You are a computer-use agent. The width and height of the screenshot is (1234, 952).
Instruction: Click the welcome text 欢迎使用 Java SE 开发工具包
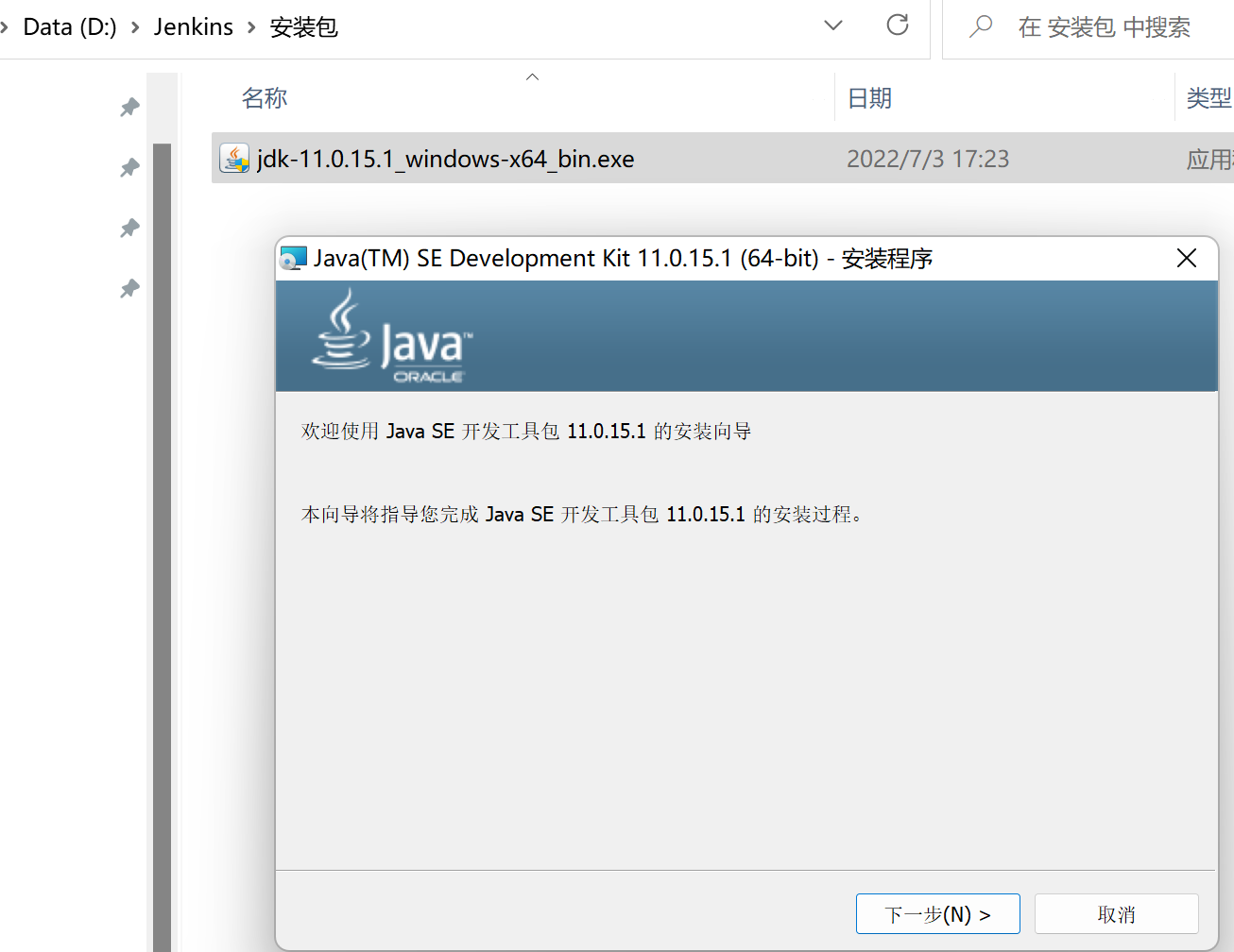tap(526, 431)
